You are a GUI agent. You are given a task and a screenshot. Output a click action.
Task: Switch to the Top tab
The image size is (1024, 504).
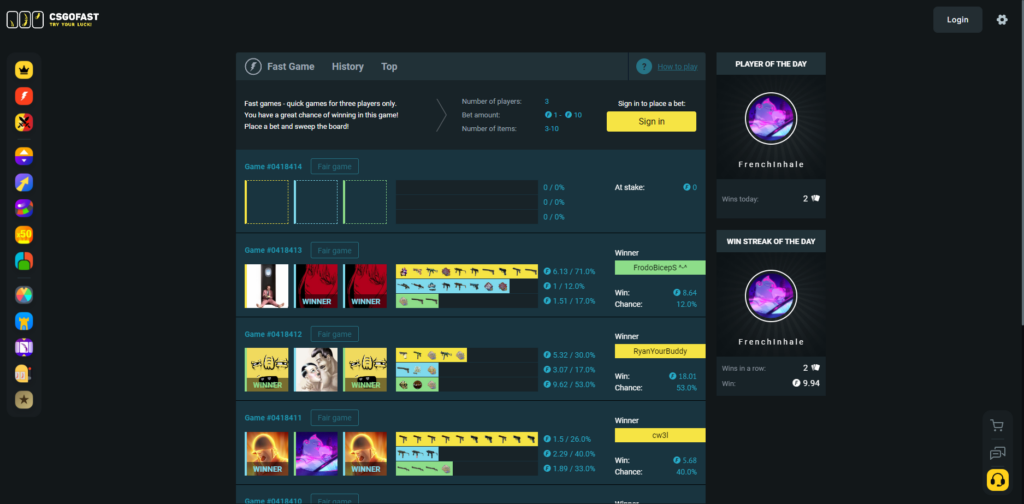(389, 67)
